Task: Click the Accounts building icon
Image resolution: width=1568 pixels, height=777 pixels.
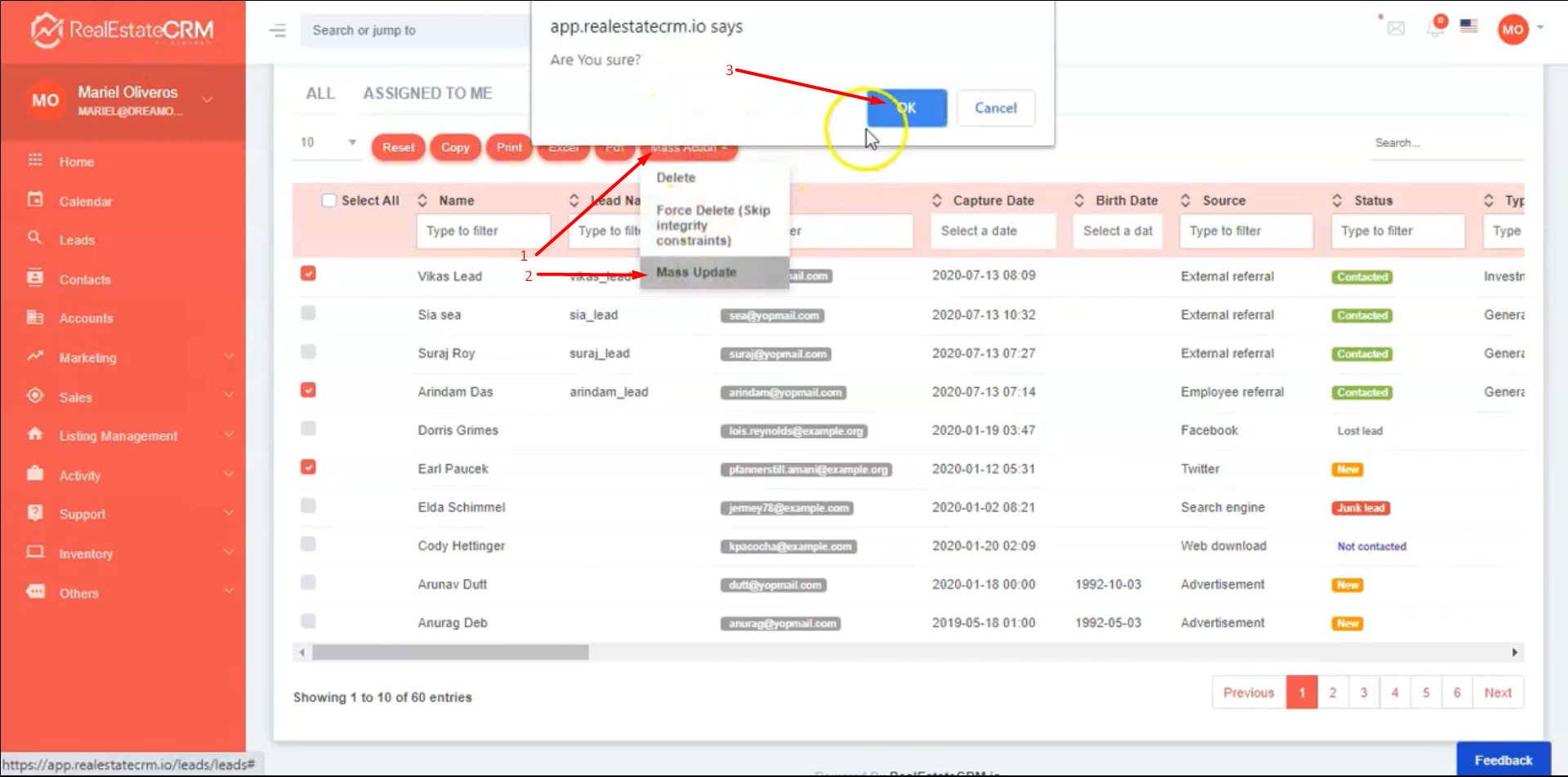Action: [x=35, y=317]
